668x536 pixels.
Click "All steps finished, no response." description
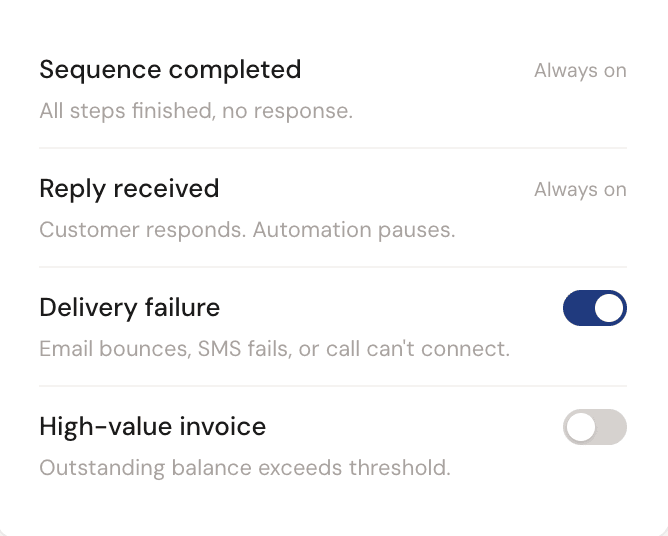click(x=196, y=111)
